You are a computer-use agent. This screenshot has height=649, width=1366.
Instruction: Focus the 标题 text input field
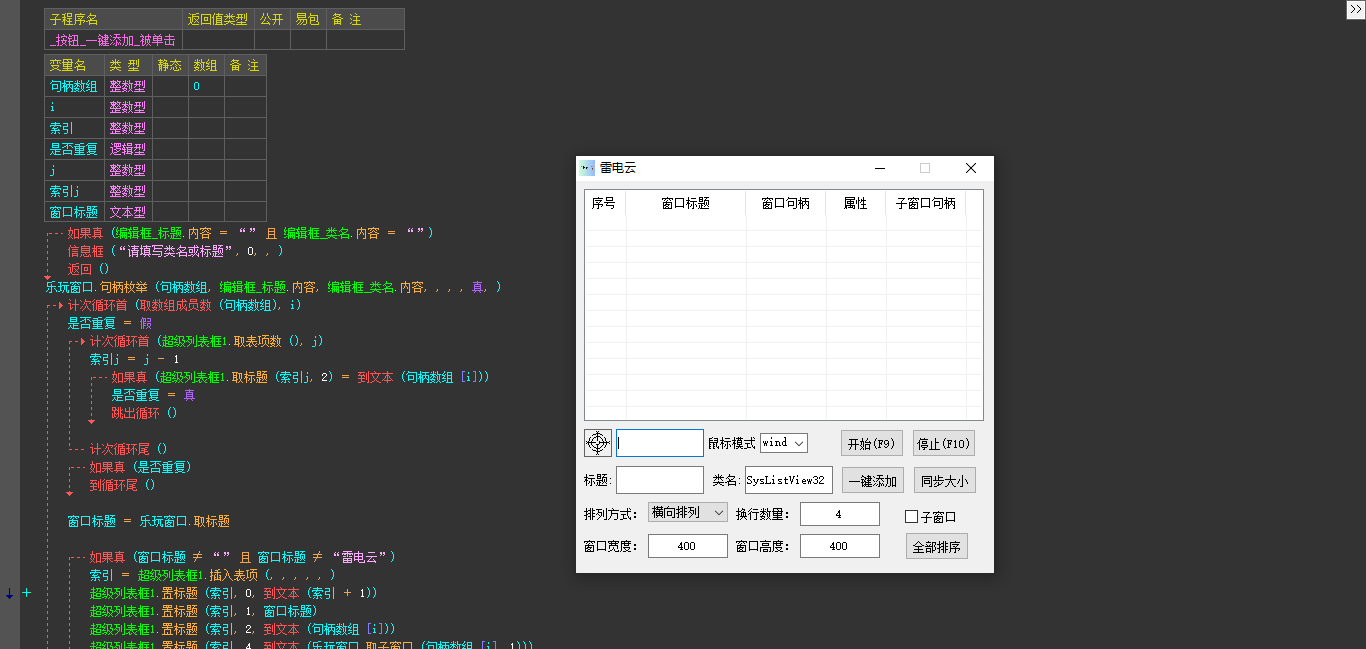click(x=659, y=480)
